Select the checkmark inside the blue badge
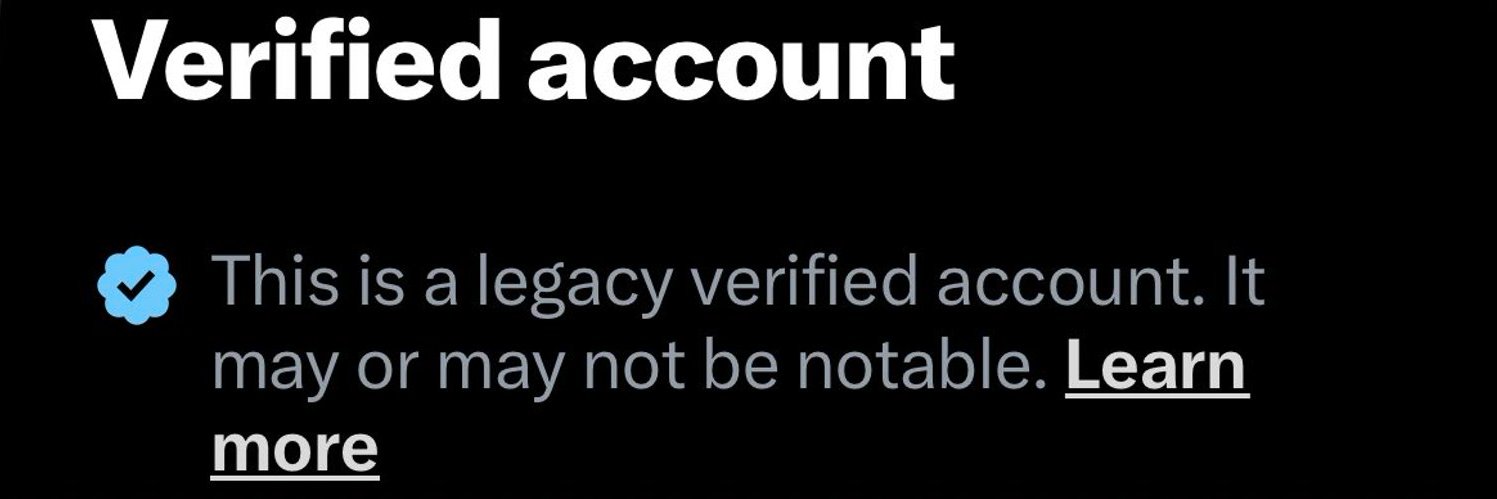This screenshot has height=499, width=1497. 138,287
